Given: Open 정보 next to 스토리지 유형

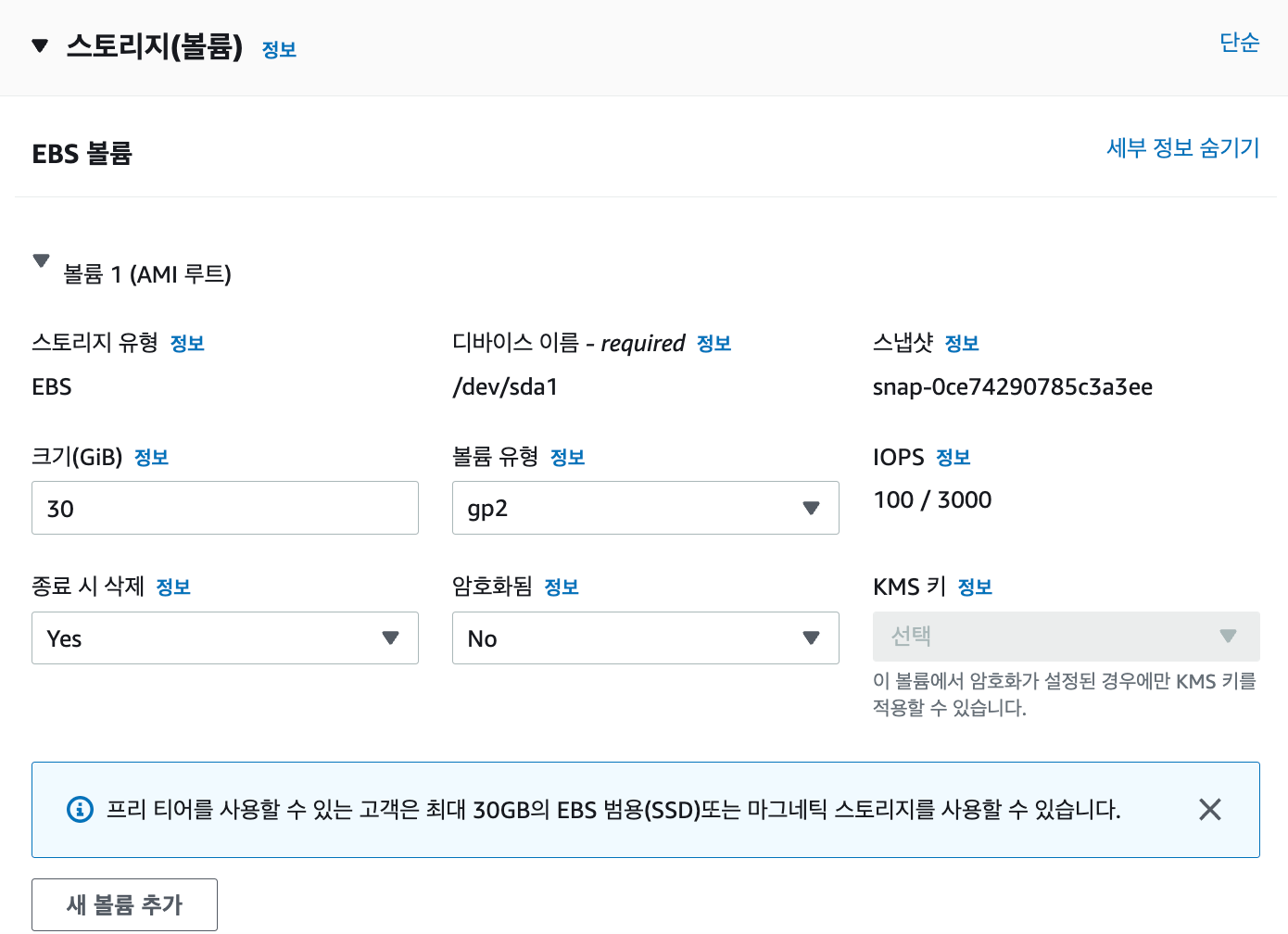Looking at the screenshot, I should point(186,343).
